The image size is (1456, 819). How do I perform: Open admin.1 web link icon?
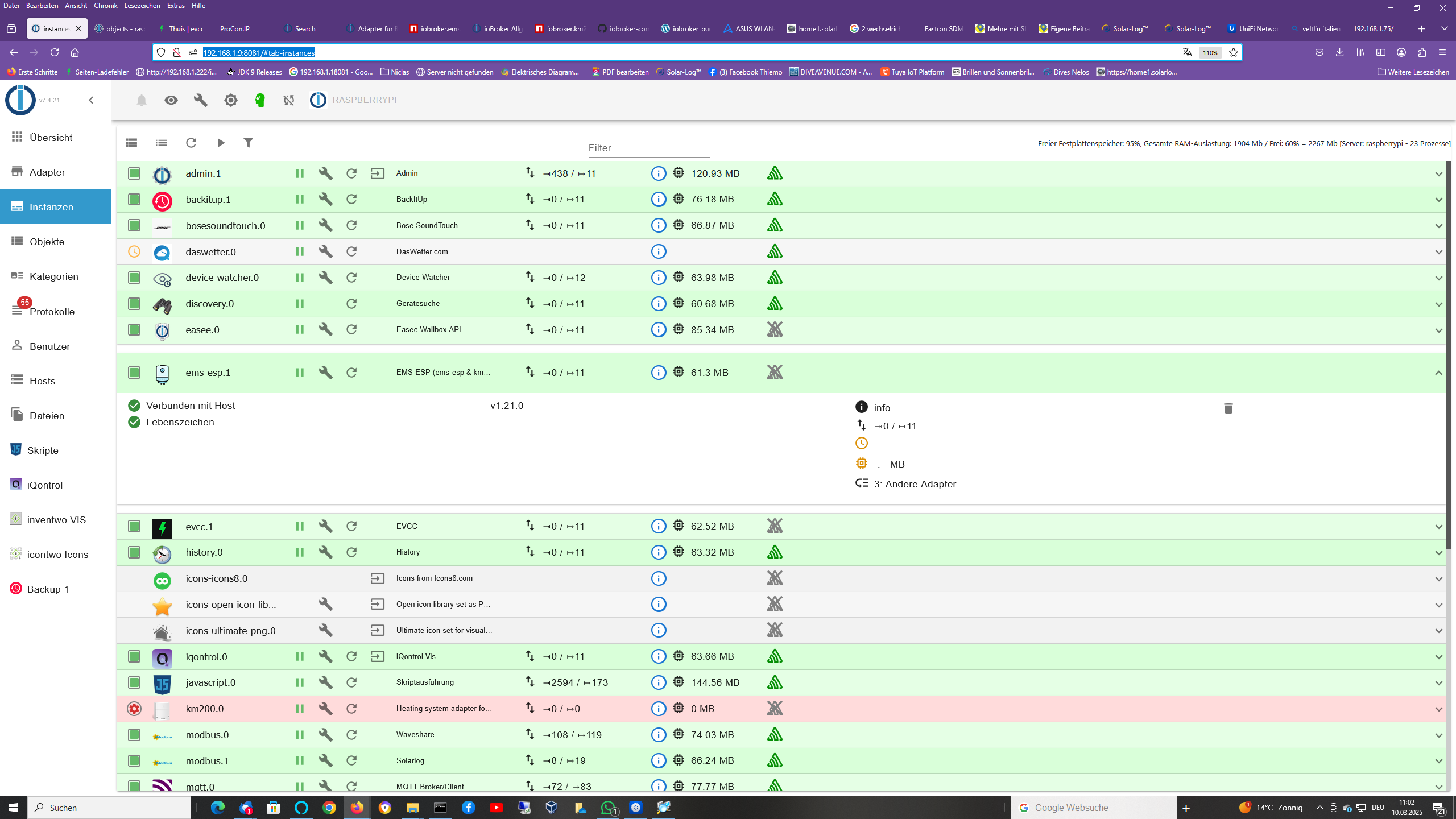click(x=377, y=173)
